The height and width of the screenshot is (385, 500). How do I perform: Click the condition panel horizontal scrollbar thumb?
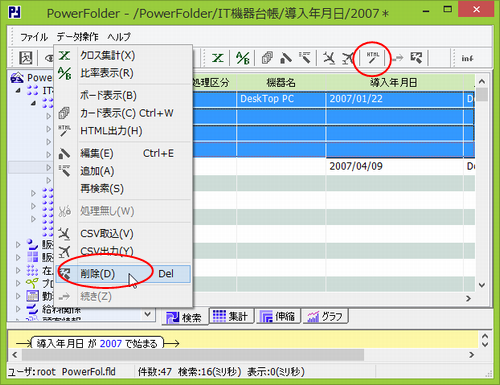coord(193,355)
